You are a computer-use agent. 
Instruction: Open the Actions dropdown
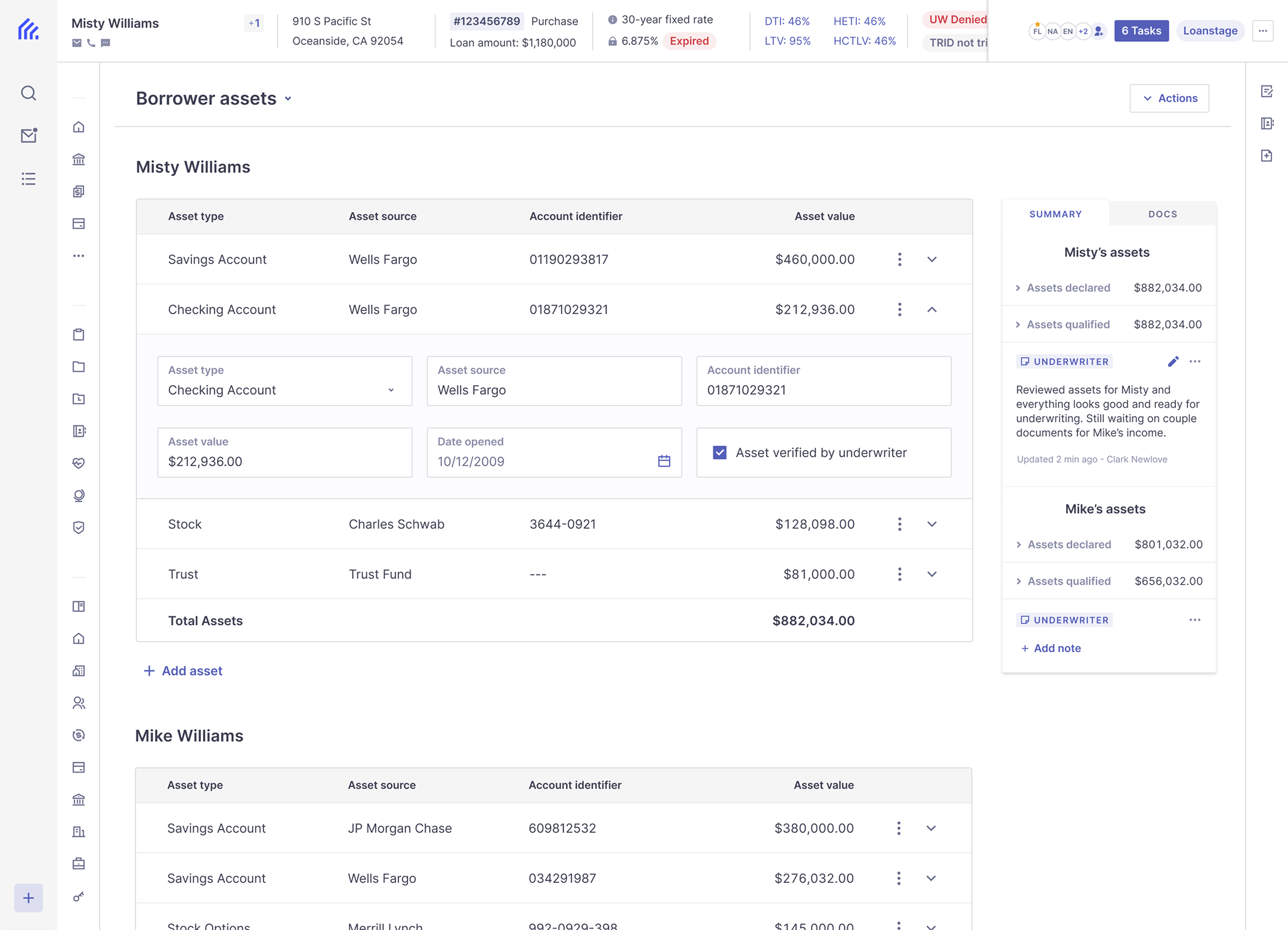coord(1169,98)
